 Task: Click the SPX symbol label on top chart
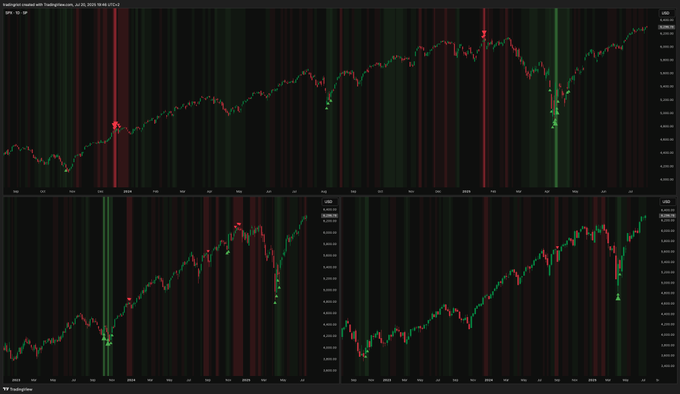point(16,13)
